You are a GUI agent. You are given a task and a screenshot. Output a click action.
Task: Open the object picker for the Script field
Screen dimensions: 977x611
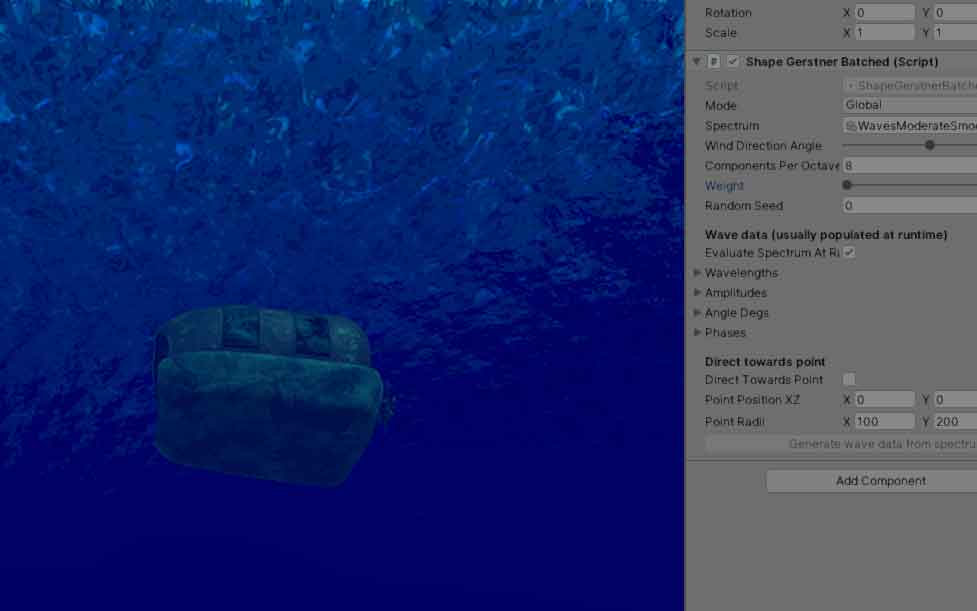tap(972, 85)
